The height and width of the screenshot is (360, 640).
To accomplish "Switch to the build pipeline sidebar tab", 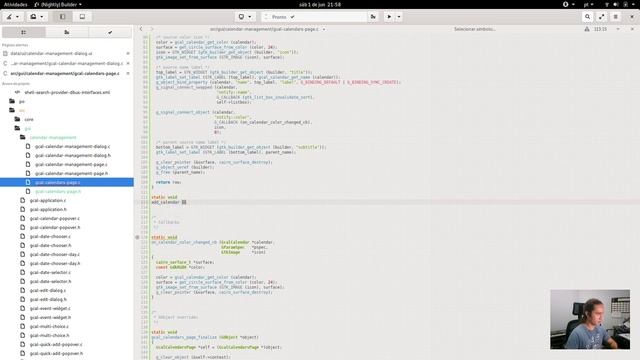I will click(67, 32).
